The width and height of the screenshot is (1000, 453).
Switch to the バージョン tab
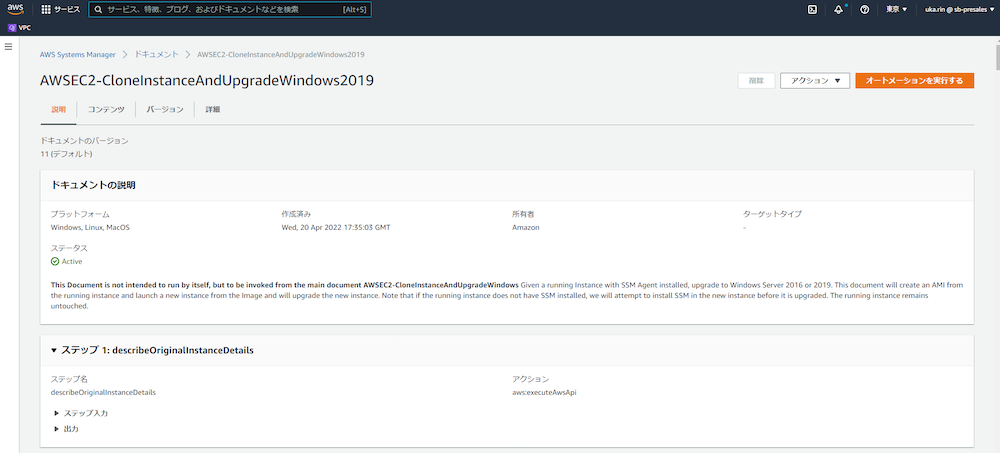tap(165, 109)
